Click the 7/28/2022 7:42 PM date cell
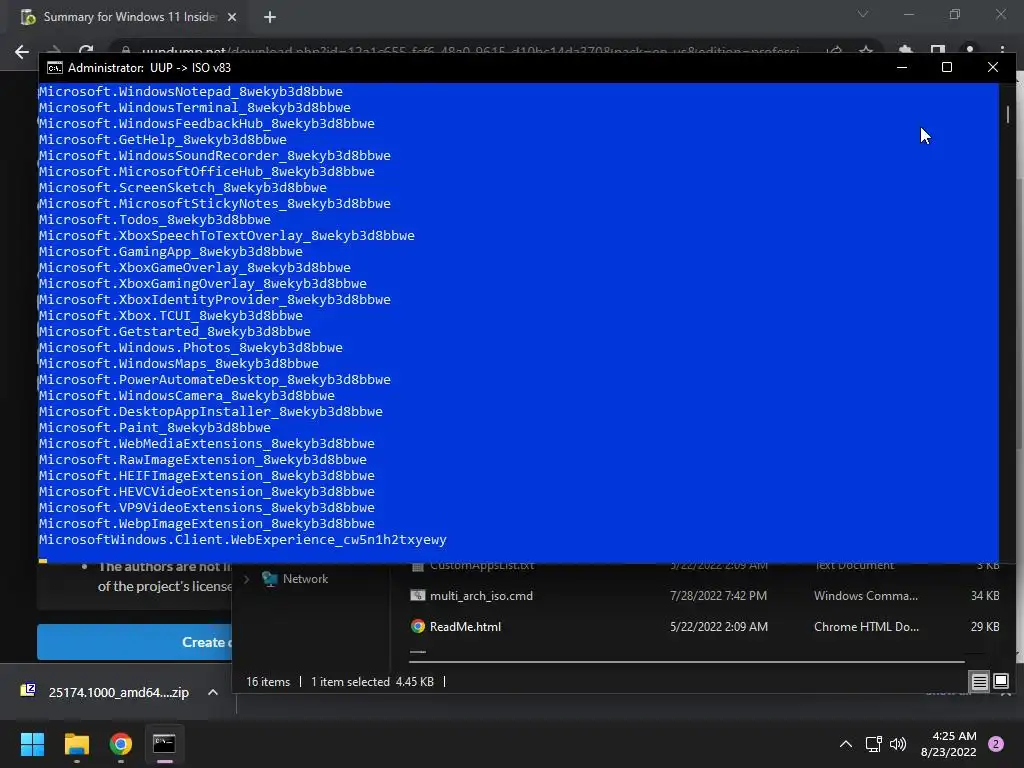1024x768 pixels. coord(718,596)
